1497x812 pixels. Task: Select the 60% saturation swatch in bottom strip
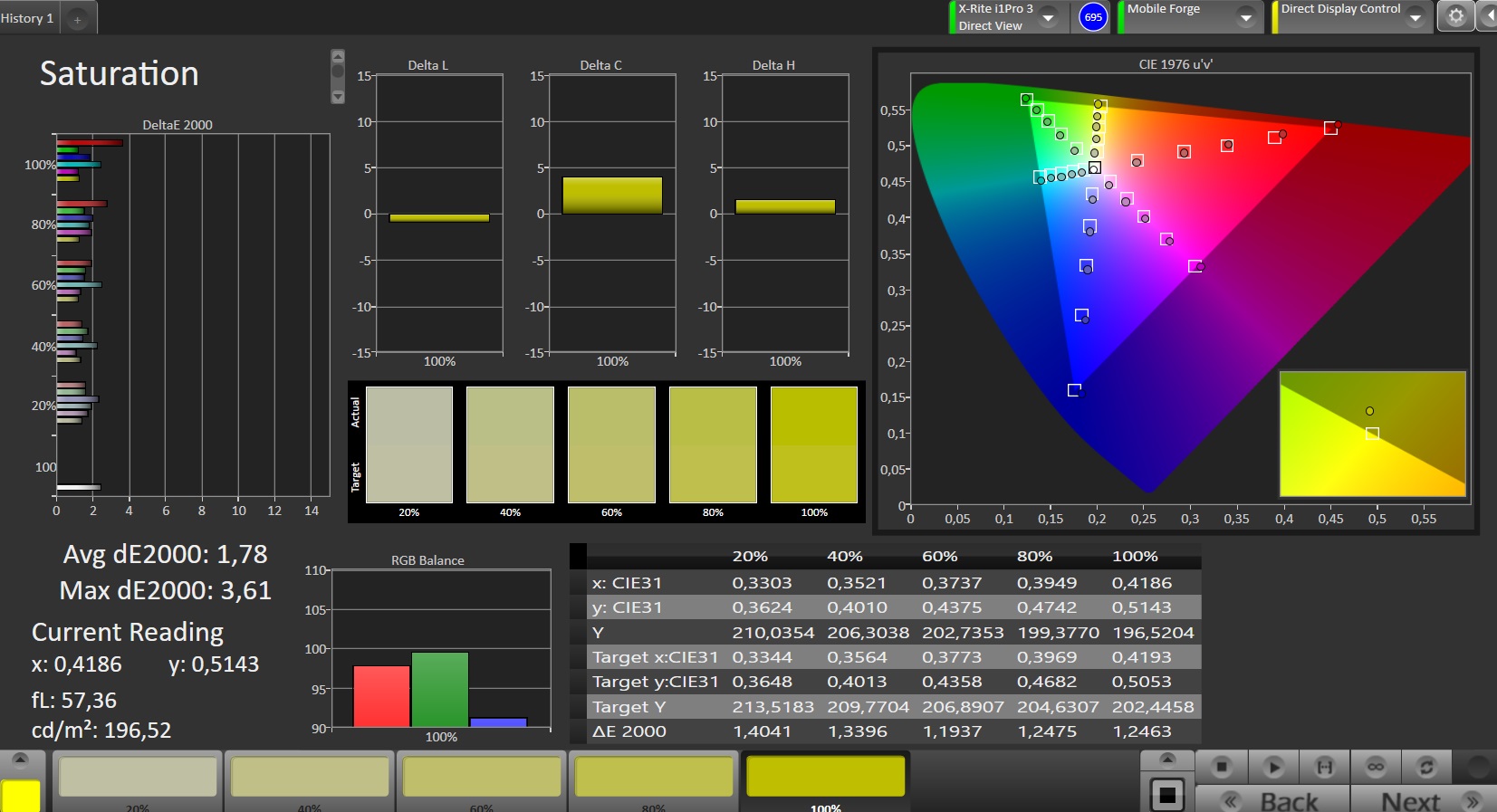tap(482, 778)
